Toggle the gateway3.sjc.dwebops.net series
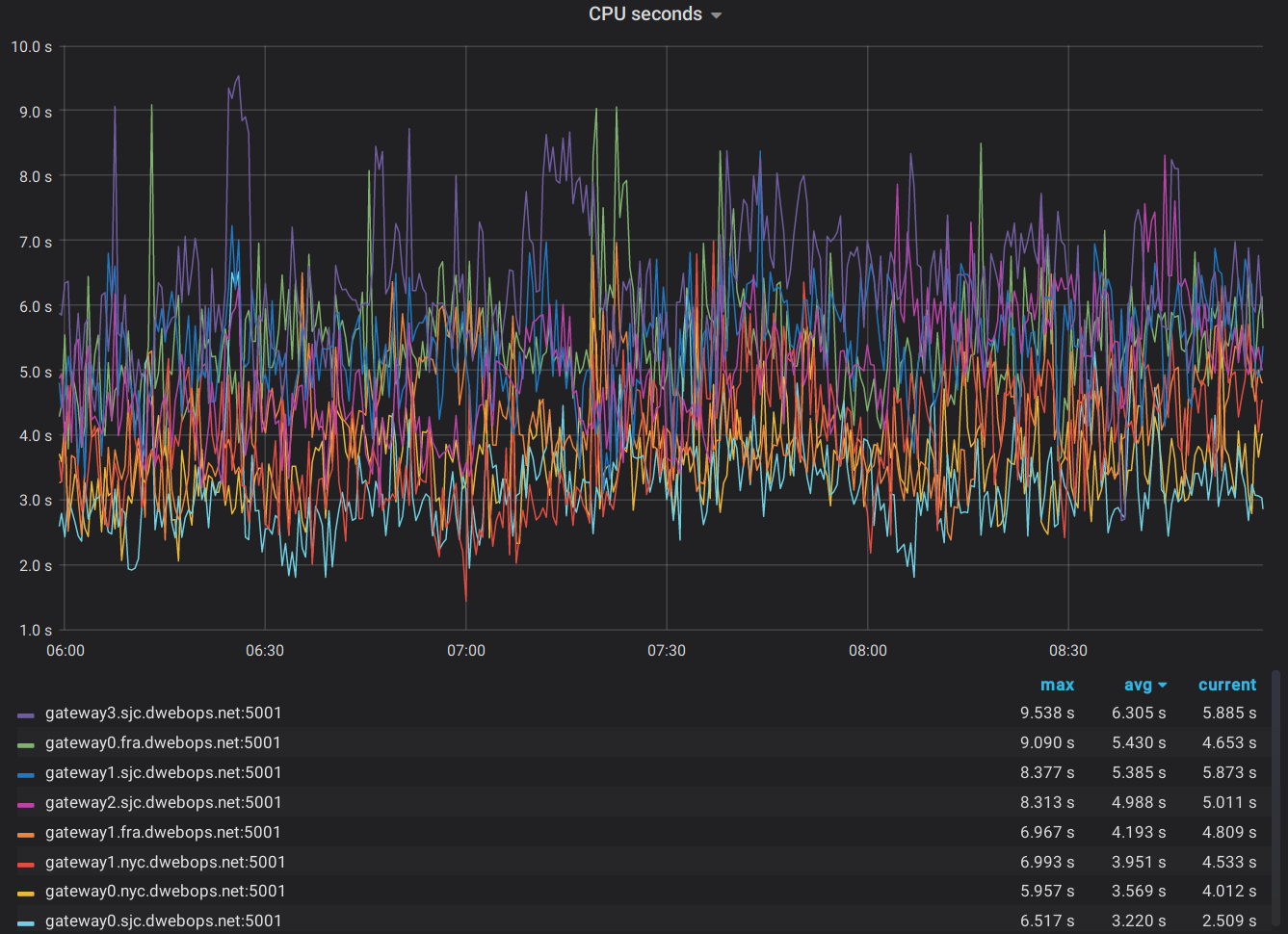1288x934 pixels. 163,713
